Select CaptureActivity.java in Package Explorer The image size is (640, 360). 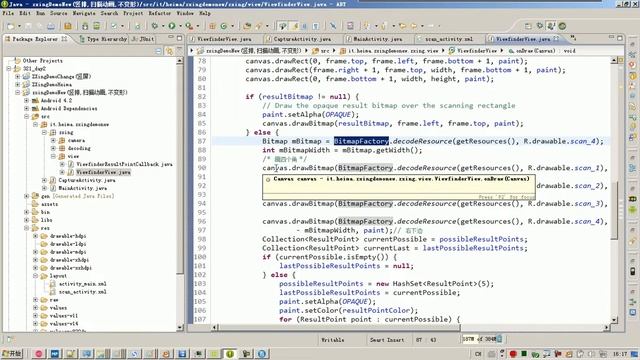[87, 180]
